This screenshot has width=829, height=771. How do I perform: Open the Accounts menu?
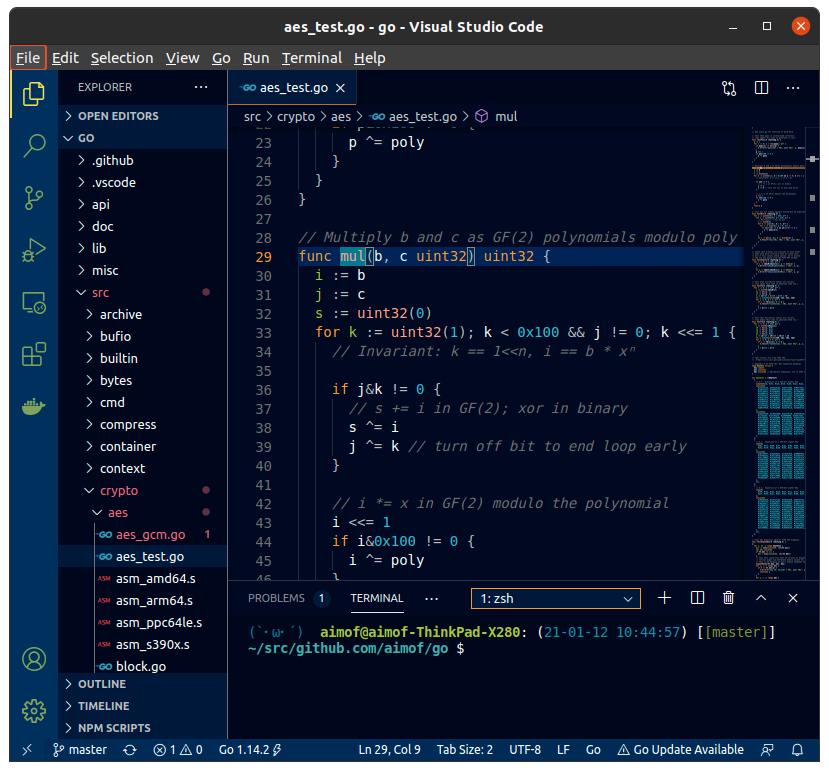point(34,659)
